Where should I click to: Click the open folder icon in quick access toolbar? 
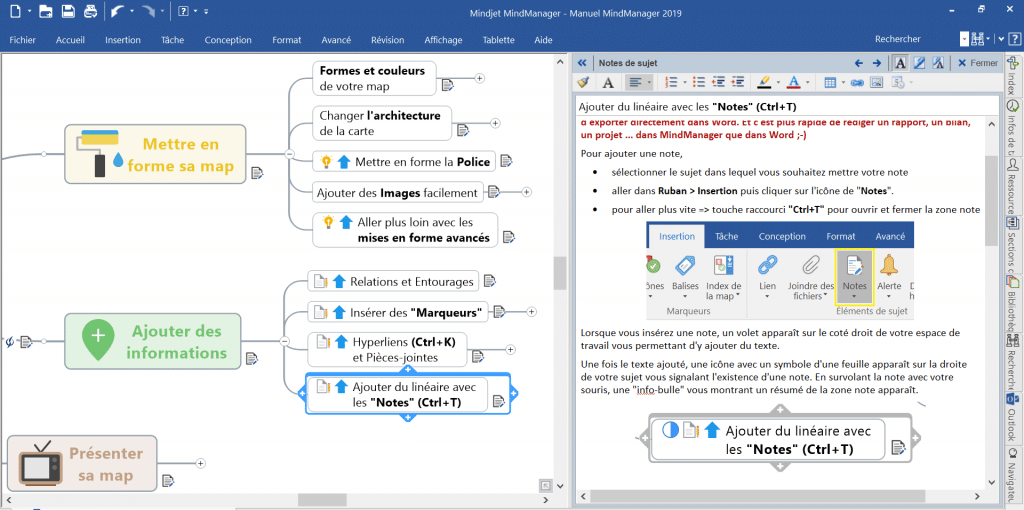pos(45,10)
